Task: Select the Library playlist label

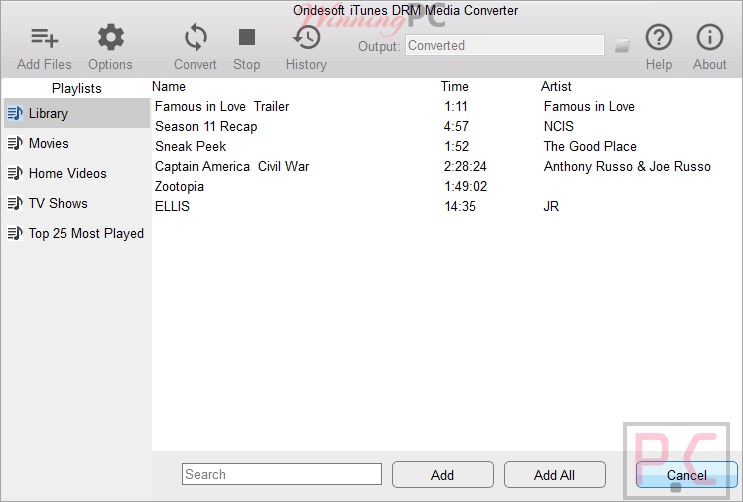Action: tap(48, 114)
